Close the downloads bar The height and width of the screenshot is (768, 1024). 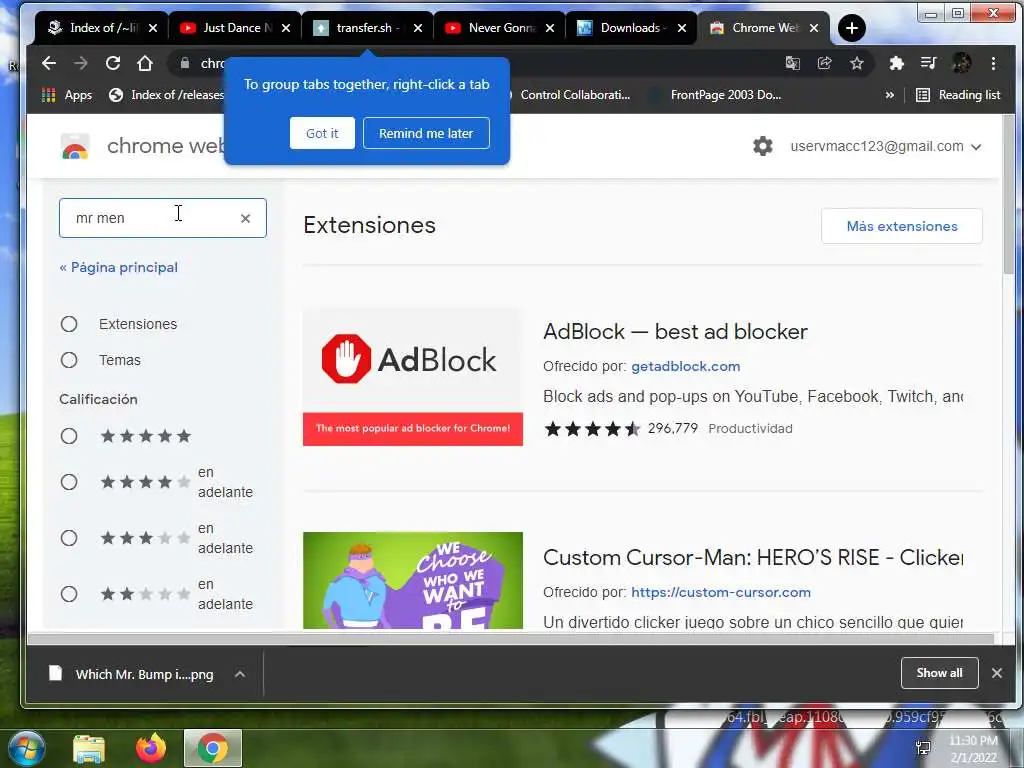pyautogui.click(x=997, y=673)
